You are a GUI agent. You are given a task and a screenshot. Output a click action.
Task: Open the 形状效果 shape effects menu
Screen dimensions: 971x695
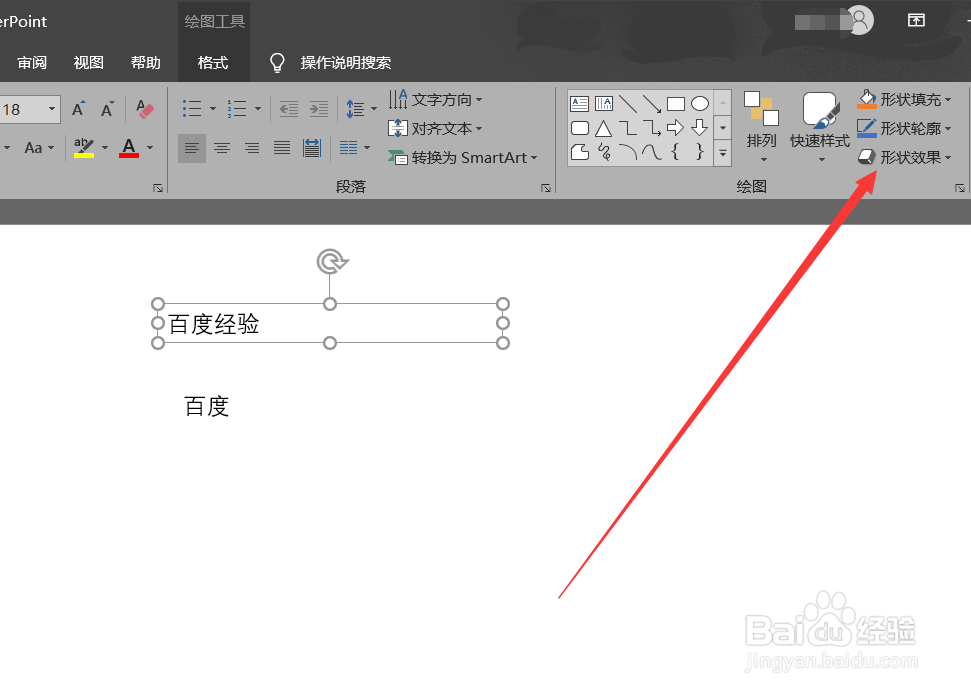[x=904, y=157]
